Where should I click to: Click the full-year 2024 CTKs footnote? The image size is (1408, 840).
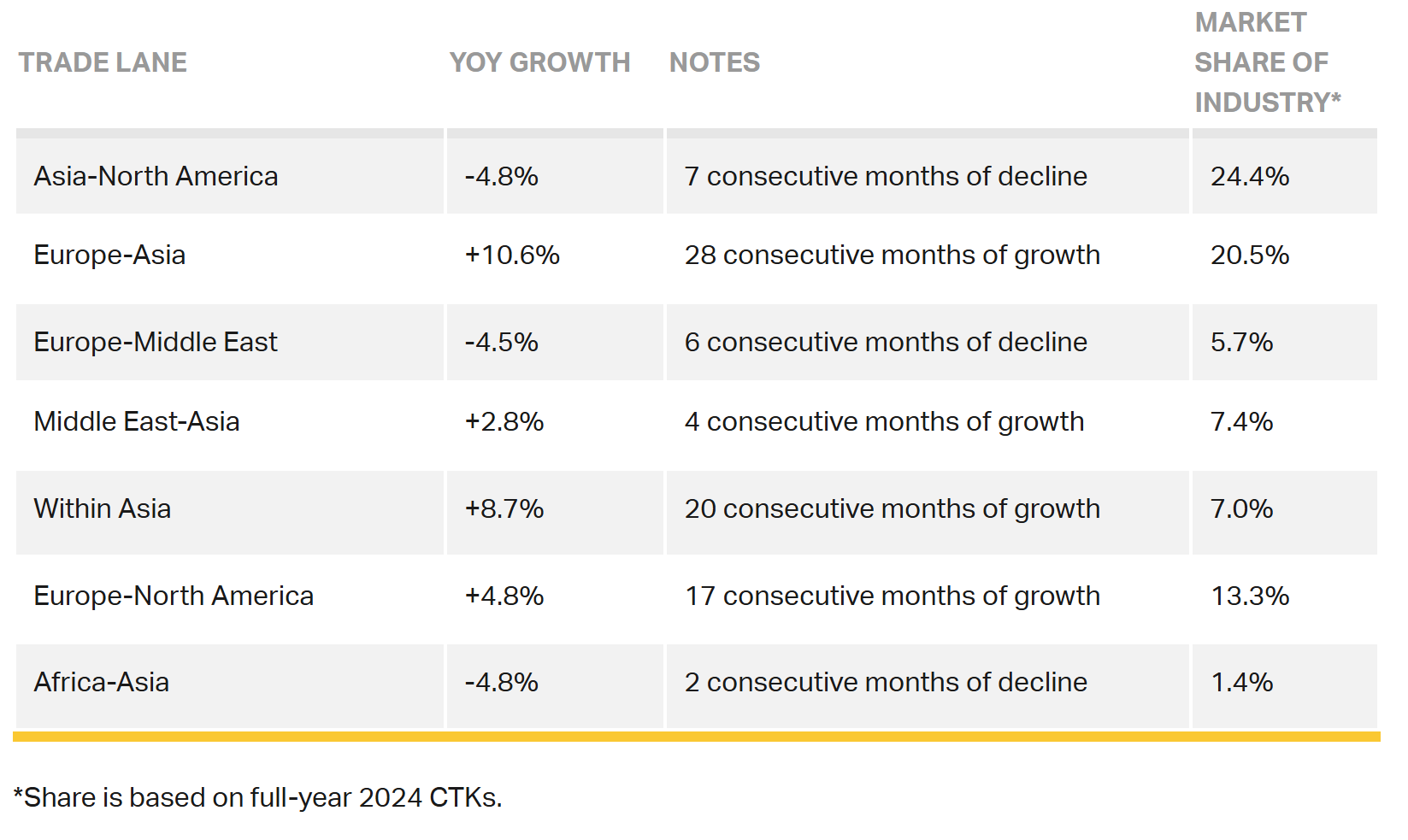[x=257, y=797]
